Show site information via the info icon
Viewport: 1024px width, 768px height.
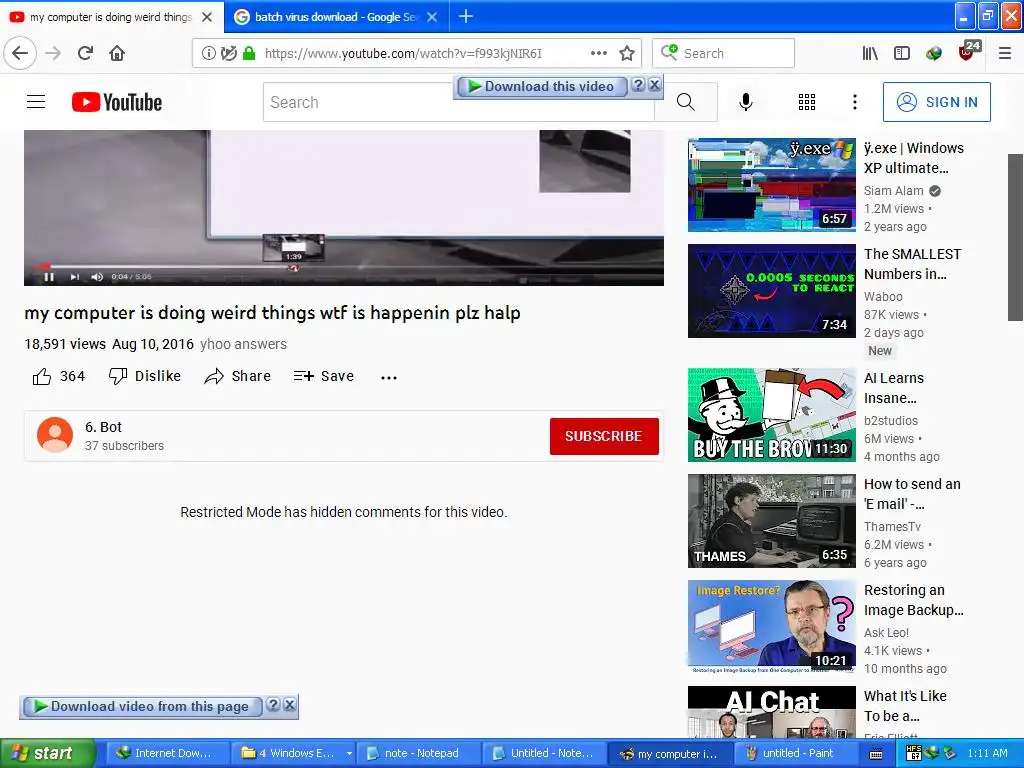point(208,54)
